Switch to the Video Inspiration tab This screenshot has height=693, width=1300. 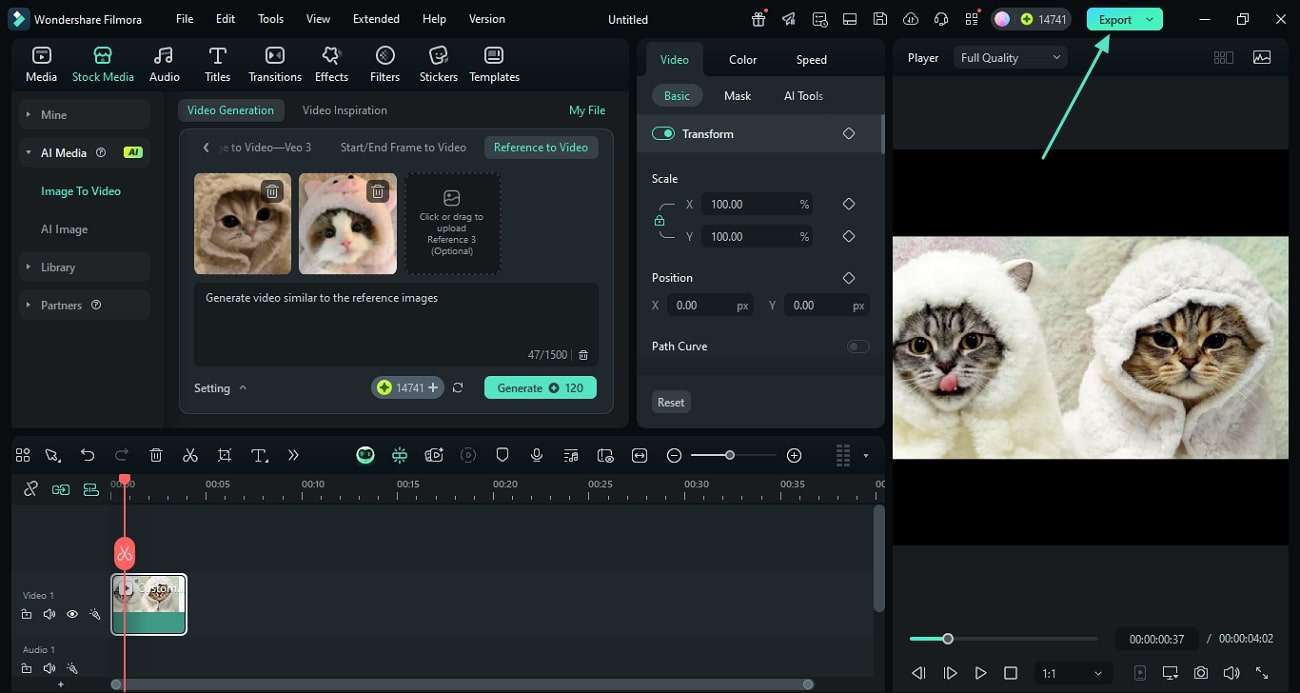pyautogui.click(x=344, y=110)
